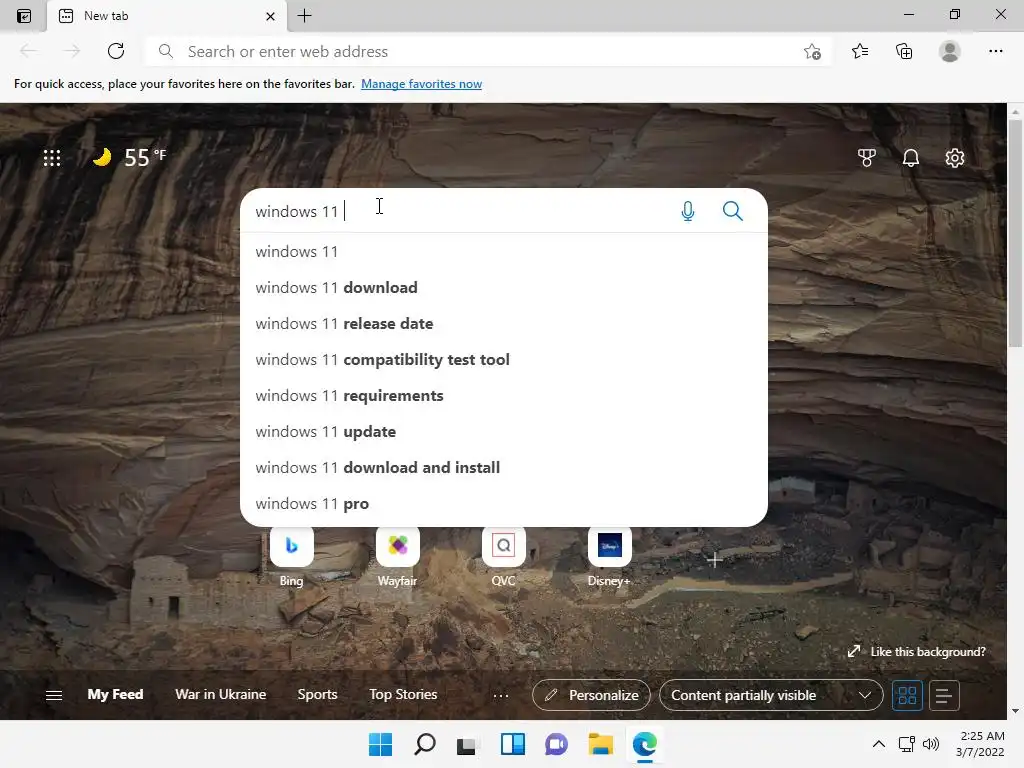
Task: Choose suggestion windows 11 download
Action: pos(504,287)
